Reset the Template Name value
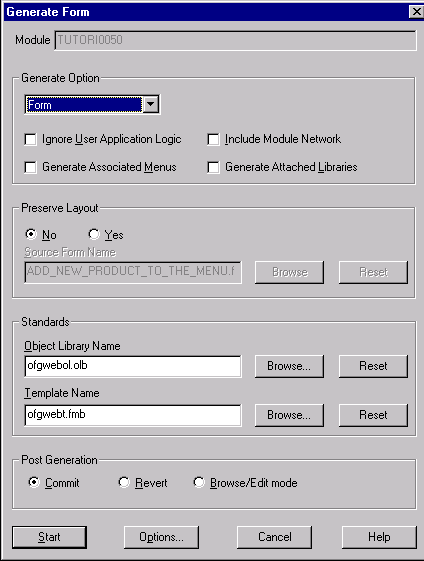Image resolution: width=424 pixels, height=561 pixels. pyautogui.click(x=373, y=415)
